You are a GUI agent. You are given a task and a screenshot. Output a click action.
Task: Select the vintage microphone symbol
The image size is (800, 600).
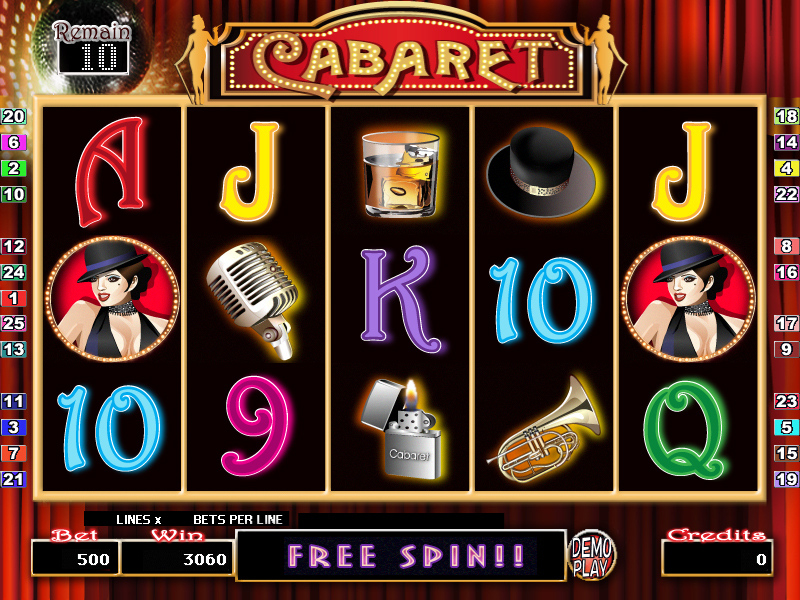coord(252,300)
